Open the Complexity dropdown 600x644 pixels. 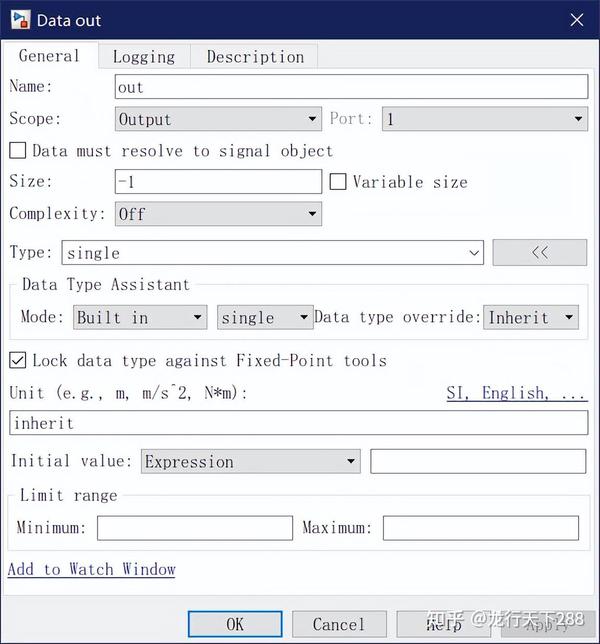218,214
